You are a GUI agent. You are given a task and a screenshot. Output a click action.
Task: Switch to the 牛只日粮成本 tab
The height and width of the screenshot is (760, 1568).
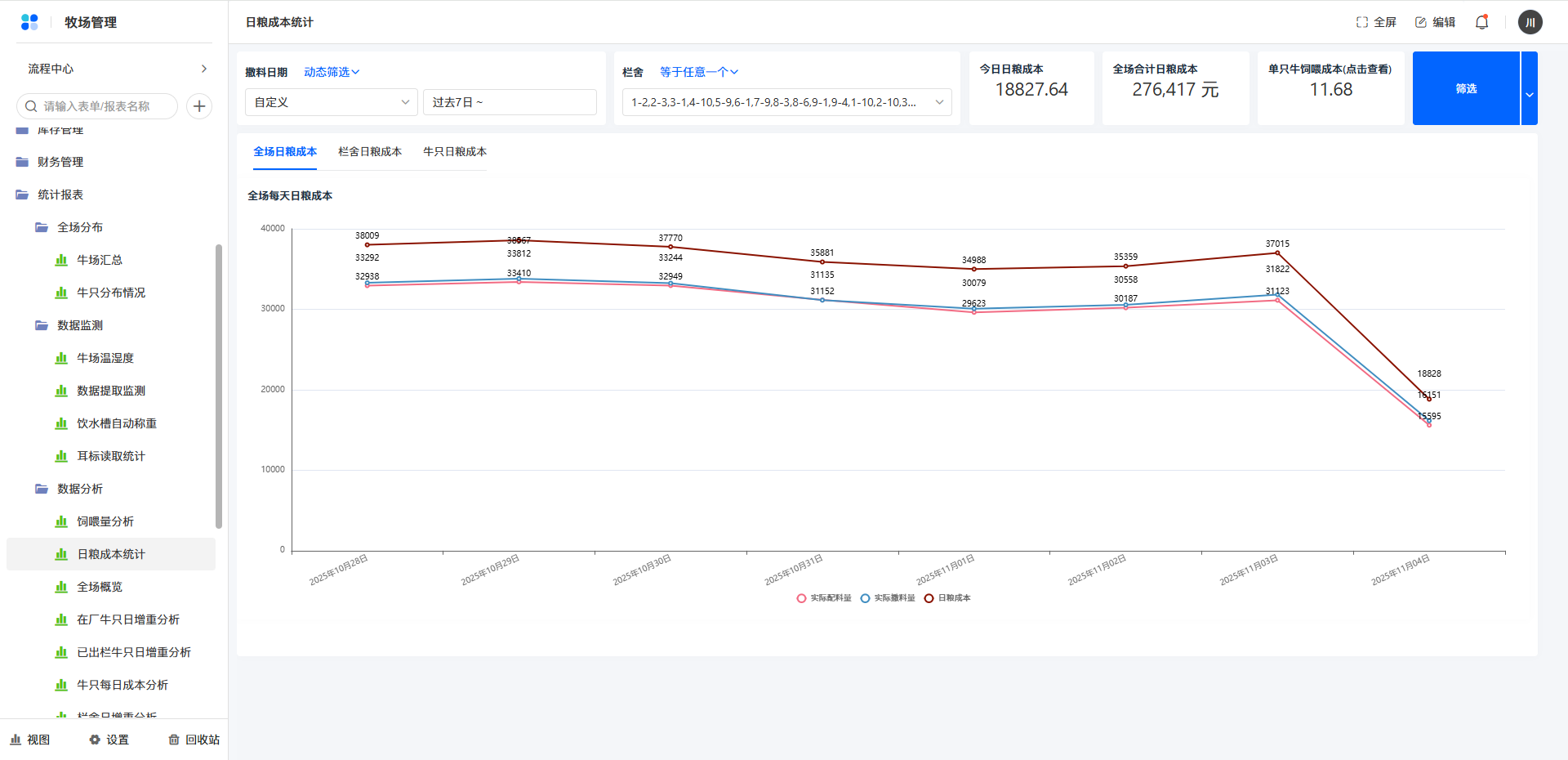click(x=455, y=152)
